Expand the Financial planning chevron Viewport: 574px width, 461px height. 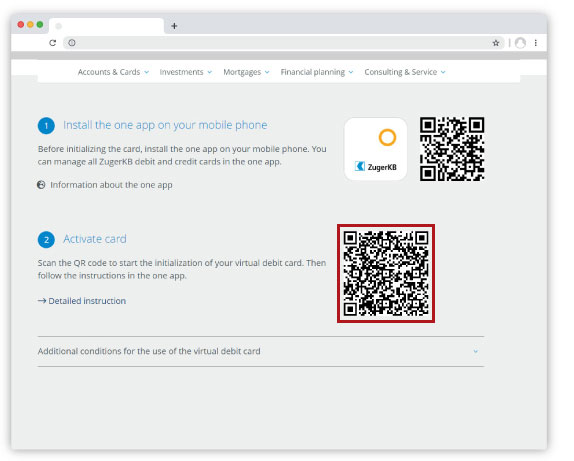pyautogui.click(x=351, y=72)
